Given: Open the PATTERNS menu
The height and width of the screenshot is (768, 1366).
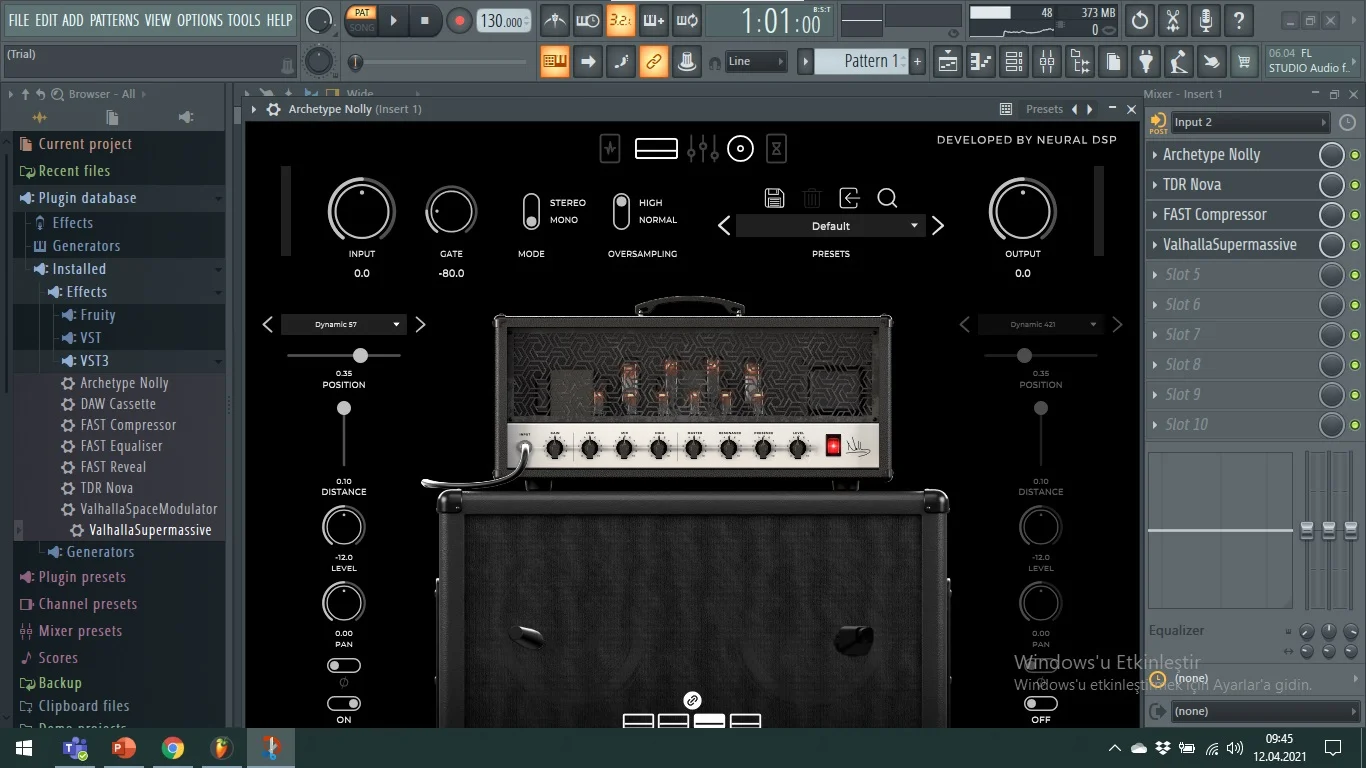Looking at the screenshot, I should click(x=115, y=20).
